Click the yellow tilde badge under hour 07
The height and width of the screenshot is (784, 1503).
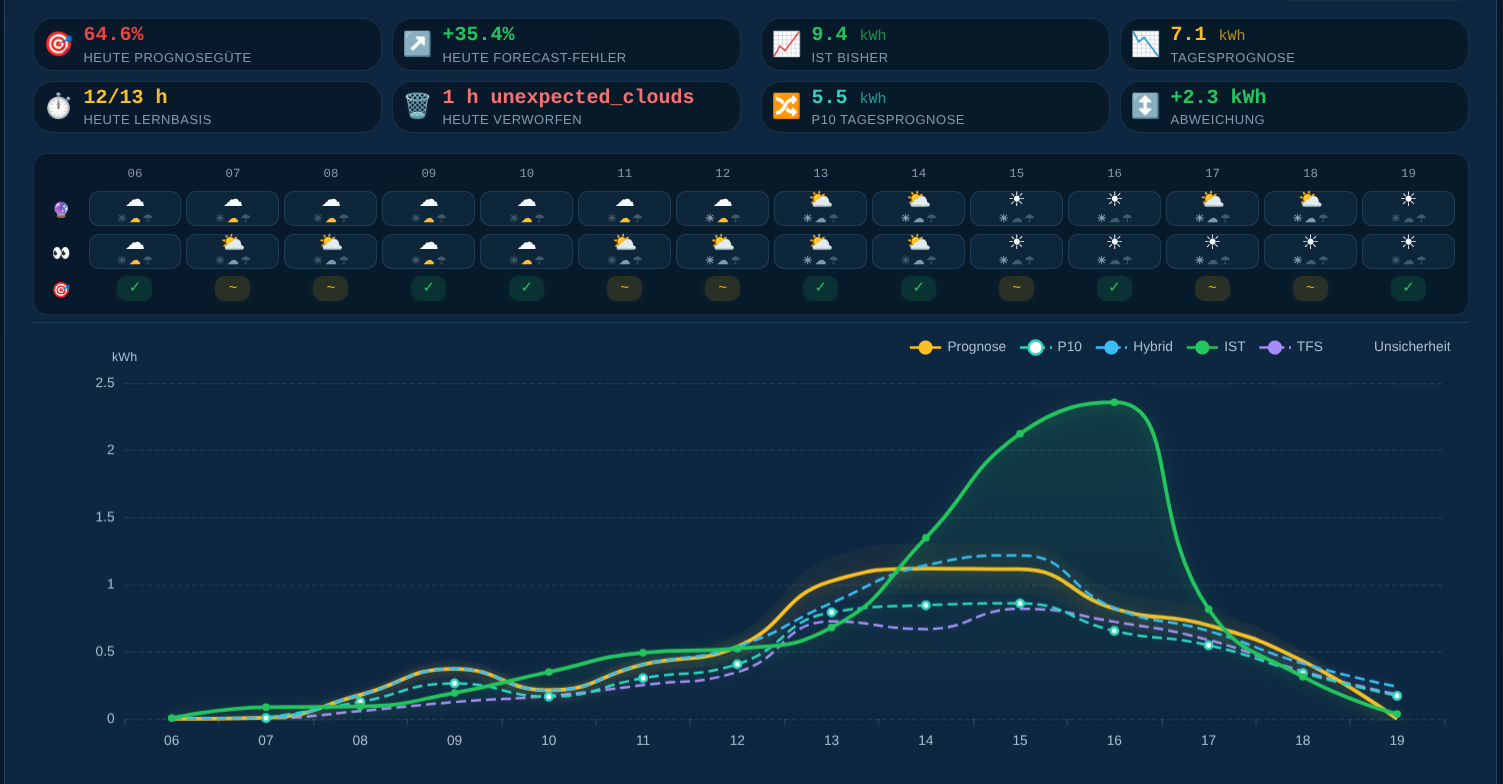pyautogui.click(x=232, y=288)
